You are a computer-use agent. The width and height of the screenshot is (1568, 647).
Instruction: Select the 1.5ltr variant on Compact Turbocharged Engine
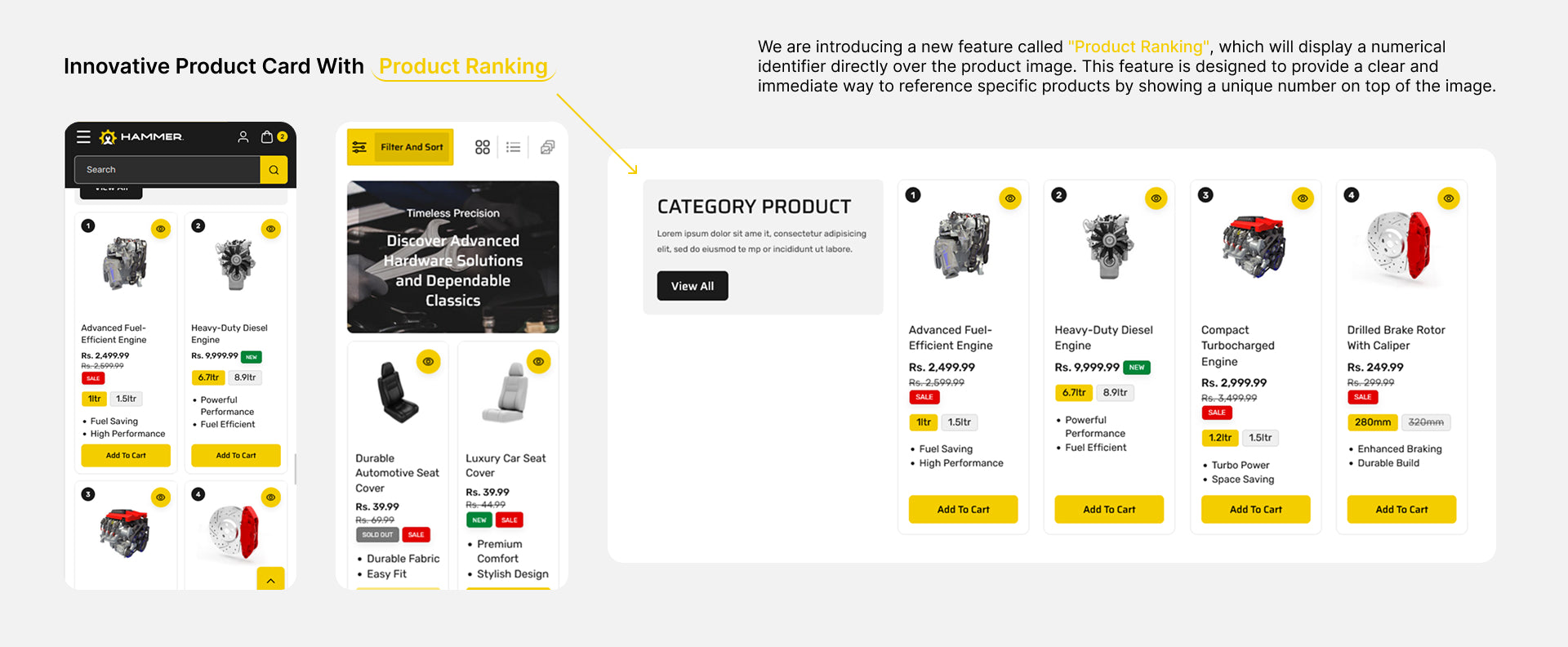pos(1260,438)
